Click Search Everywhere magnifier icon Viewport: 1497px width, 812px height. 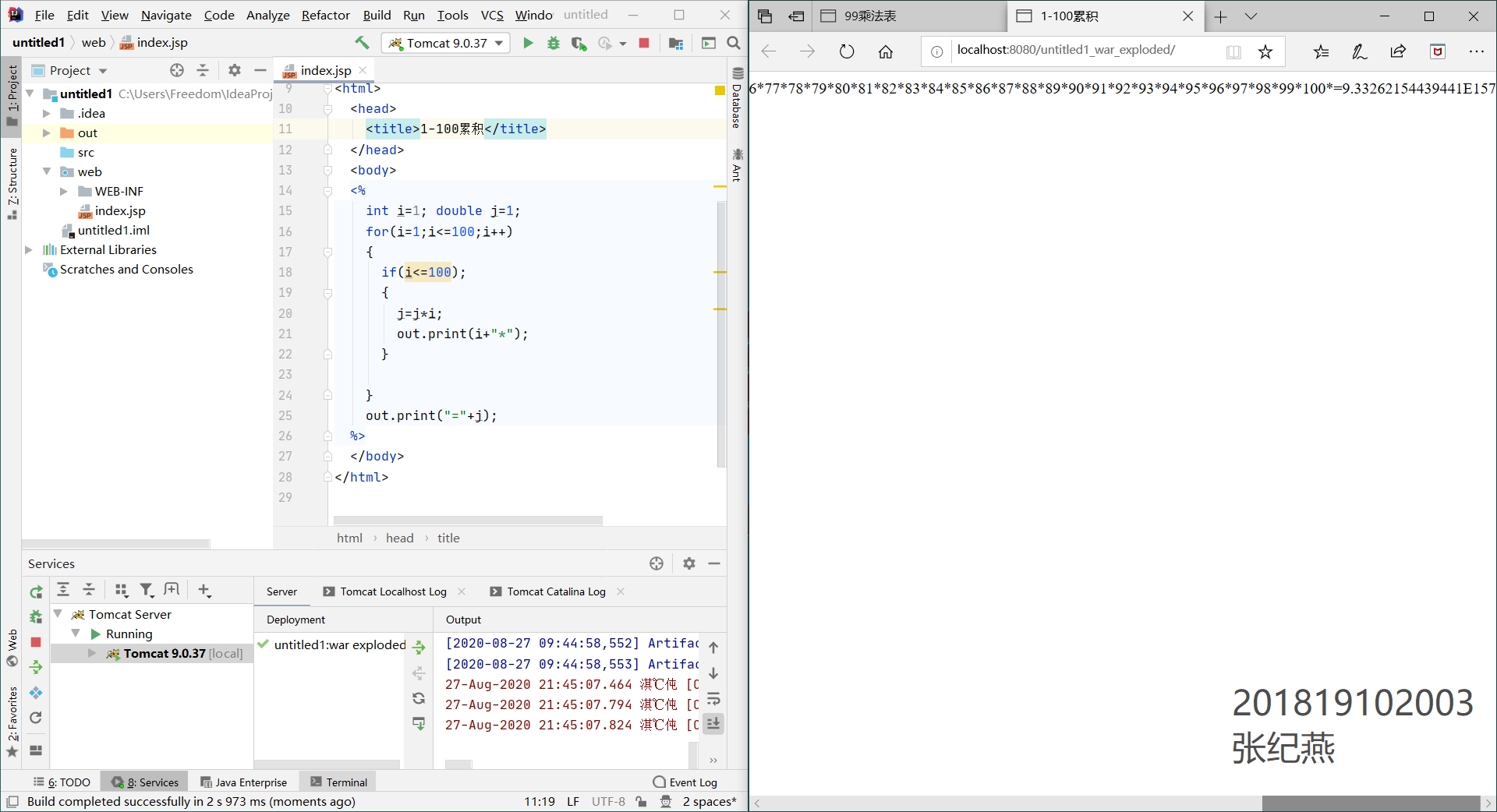click(x=734, y=43)
